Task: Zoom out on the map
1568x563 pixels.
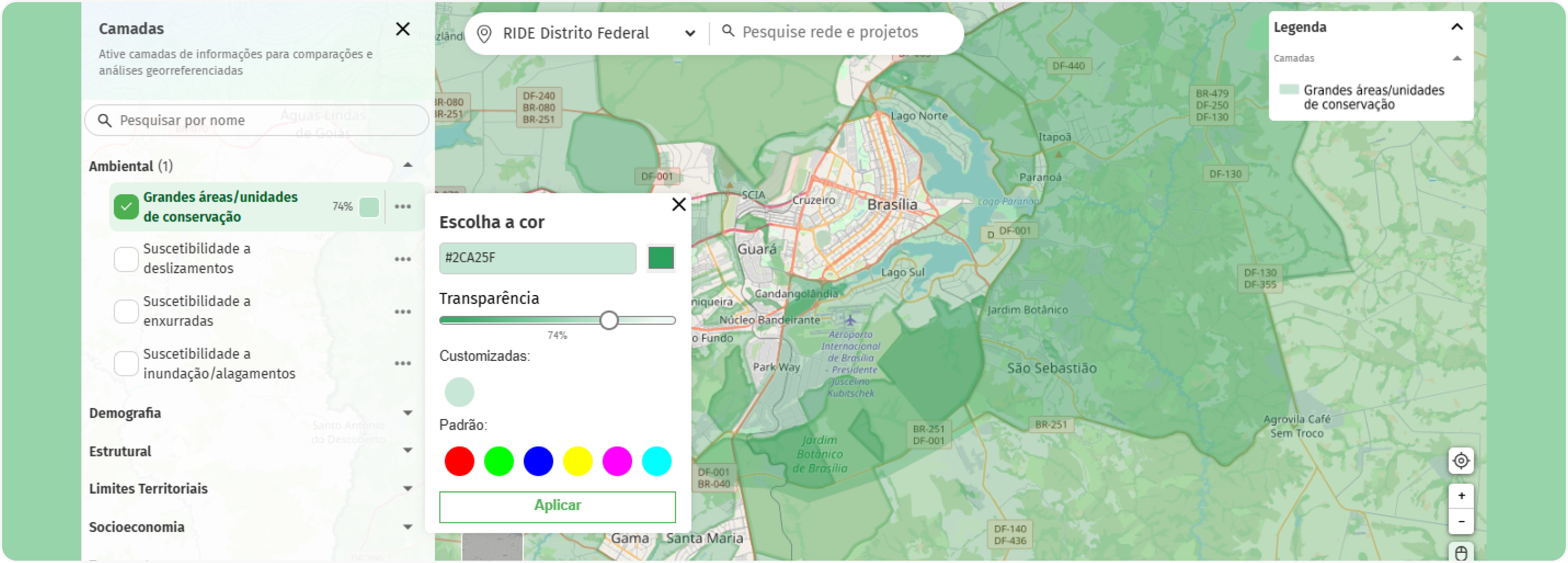Action: (x=1461, y=521)
